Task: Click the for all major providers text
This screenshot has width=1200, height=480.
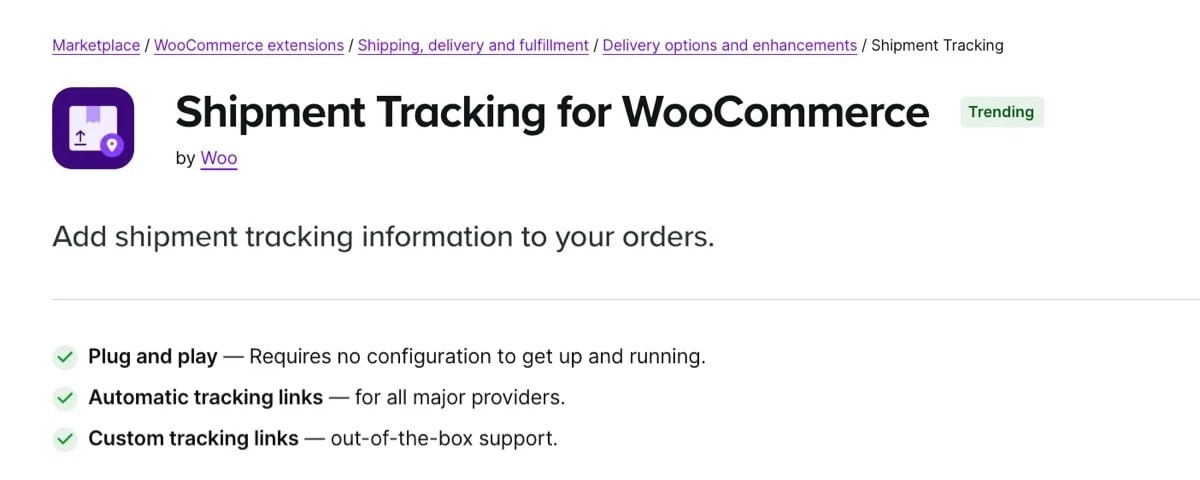Action: (460, 398)
